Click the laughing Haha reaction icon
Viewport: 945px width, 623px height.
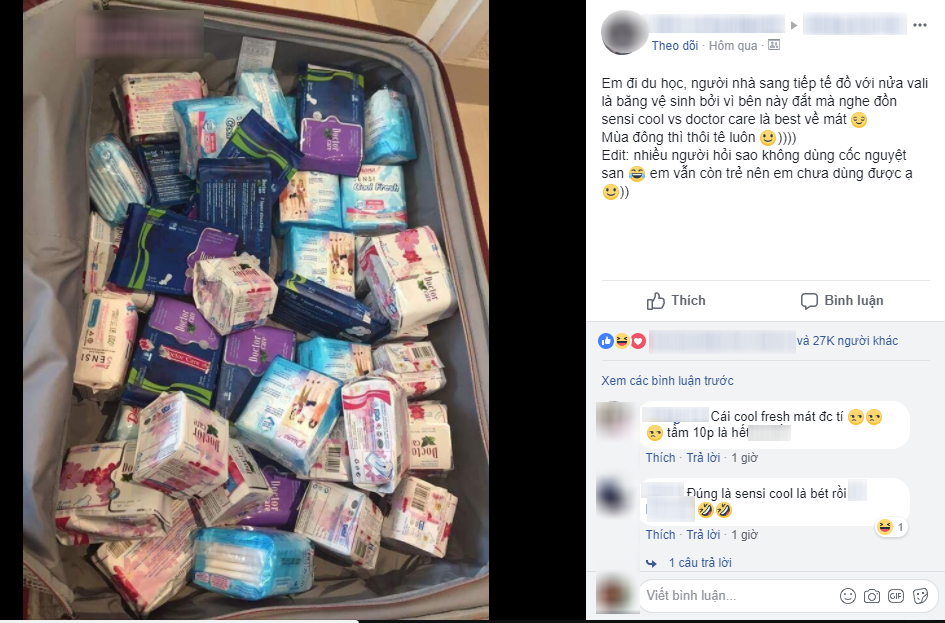[x=622, y=341]
